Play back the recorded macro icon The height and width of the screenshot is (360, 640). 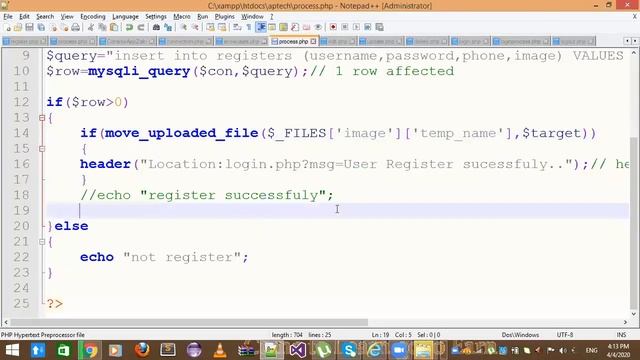356,27
